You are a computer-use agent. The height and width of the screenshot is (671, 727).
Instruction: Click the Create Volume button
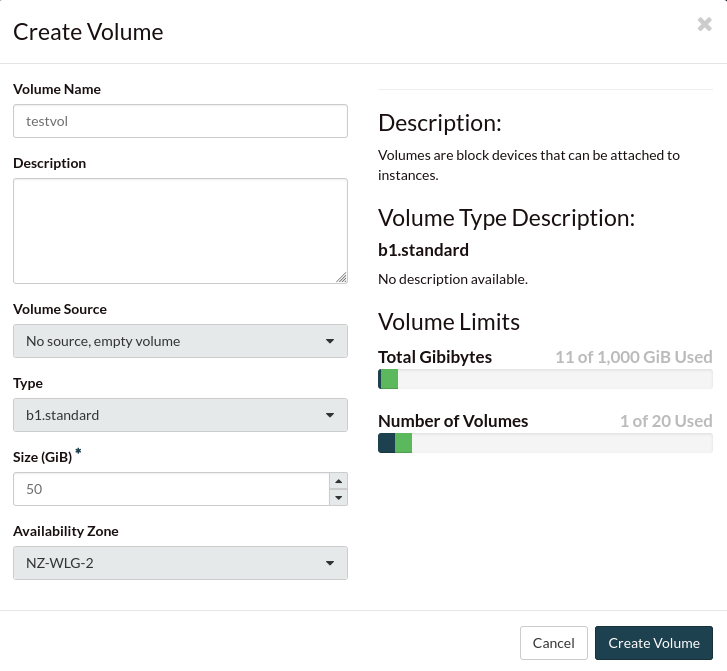coord(654,643)
